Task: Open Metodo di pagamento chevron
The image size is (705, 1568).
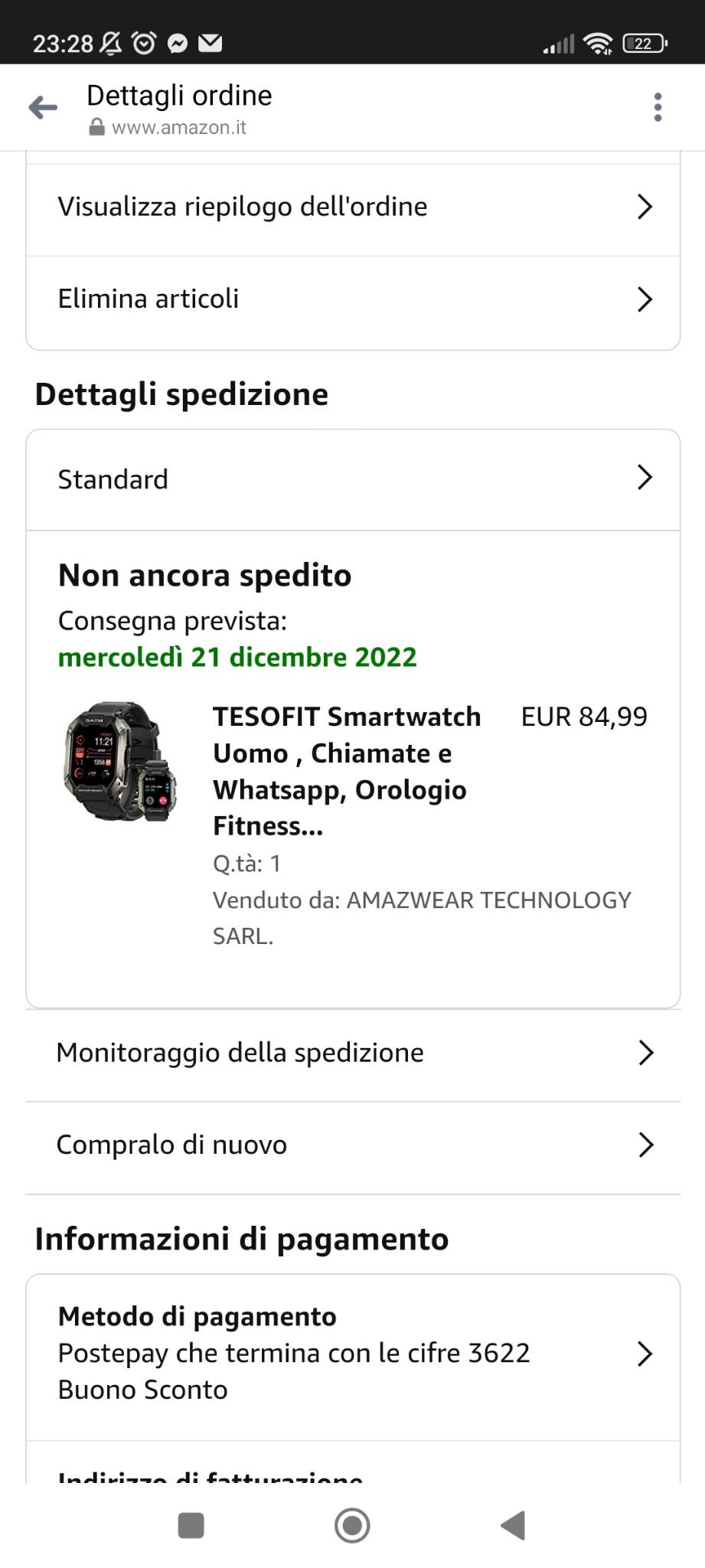Action: 645,1354
